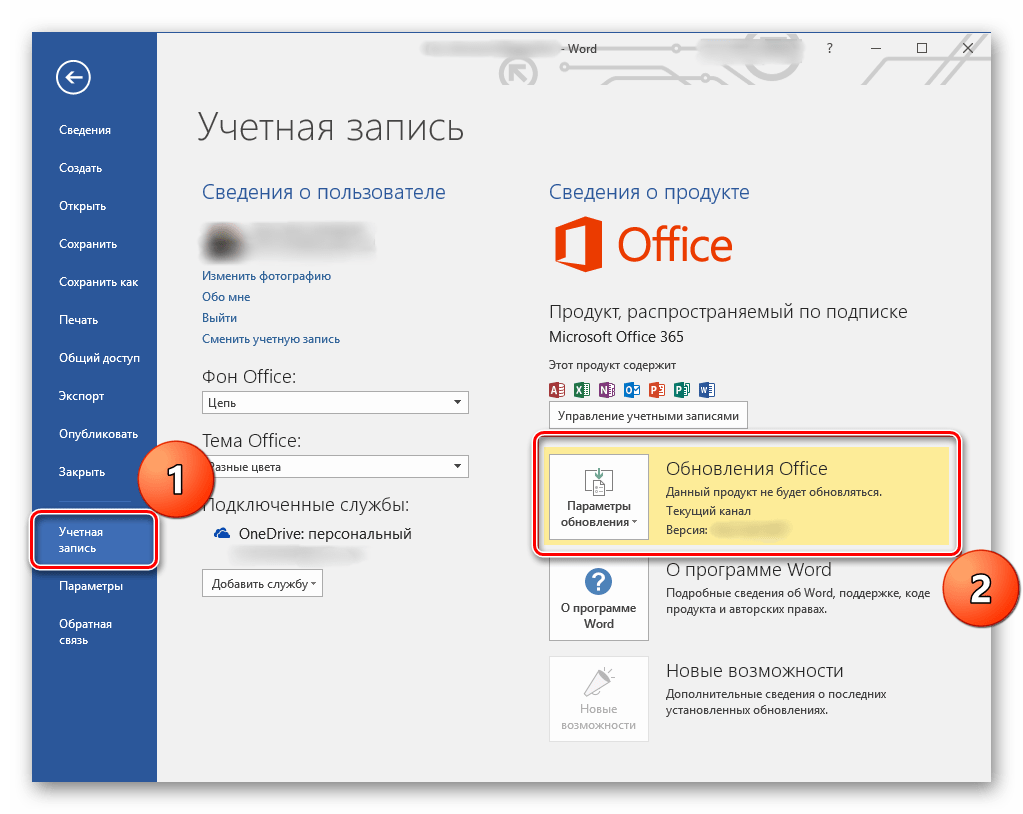This screenshot has height=814, width=1023.
Task: Minimize the Word window
Action: (x=876, y=48)
